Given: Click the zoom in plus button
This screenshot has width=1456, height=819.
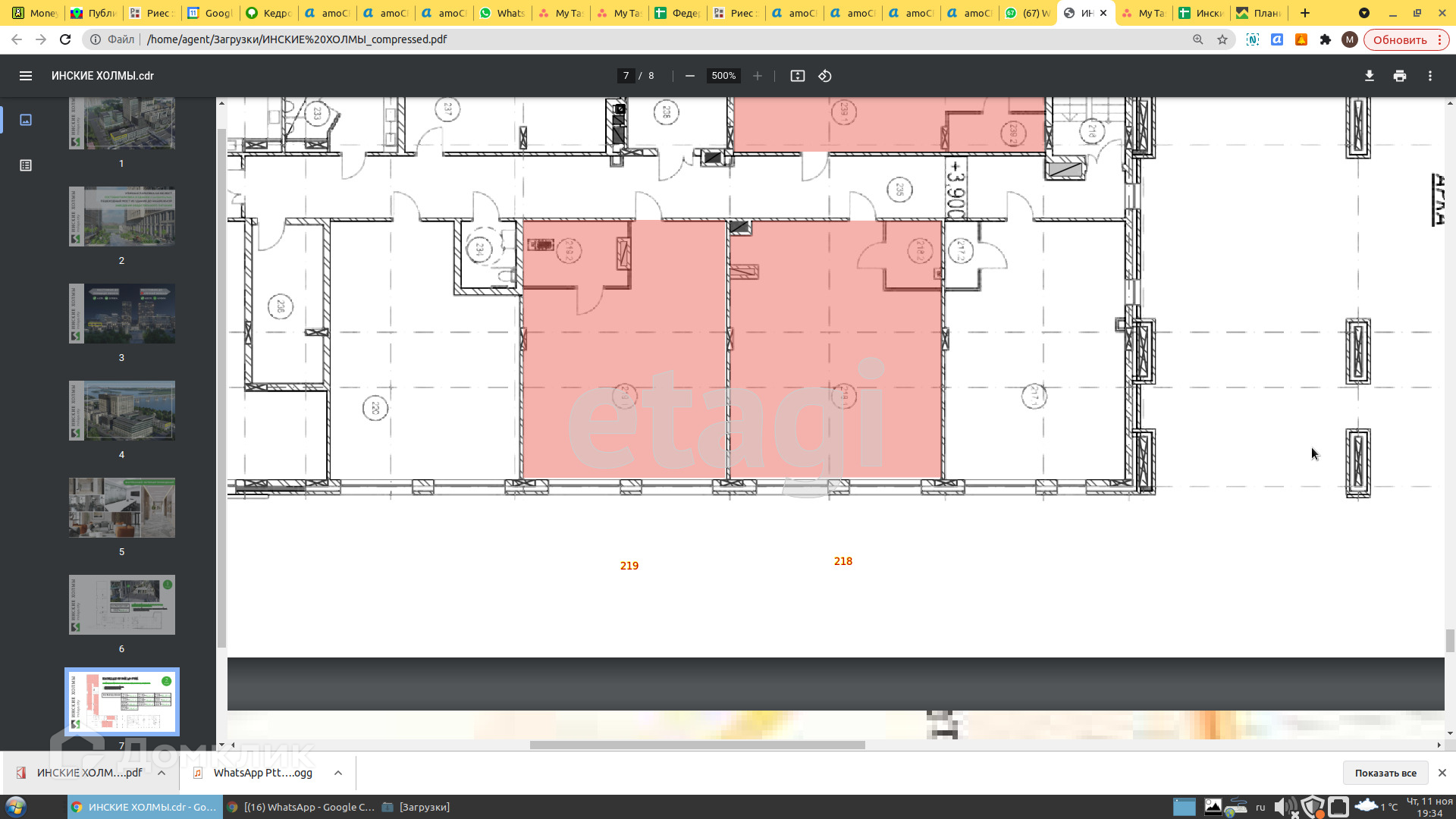Looking at the screenshot, I should coord(757,76).
